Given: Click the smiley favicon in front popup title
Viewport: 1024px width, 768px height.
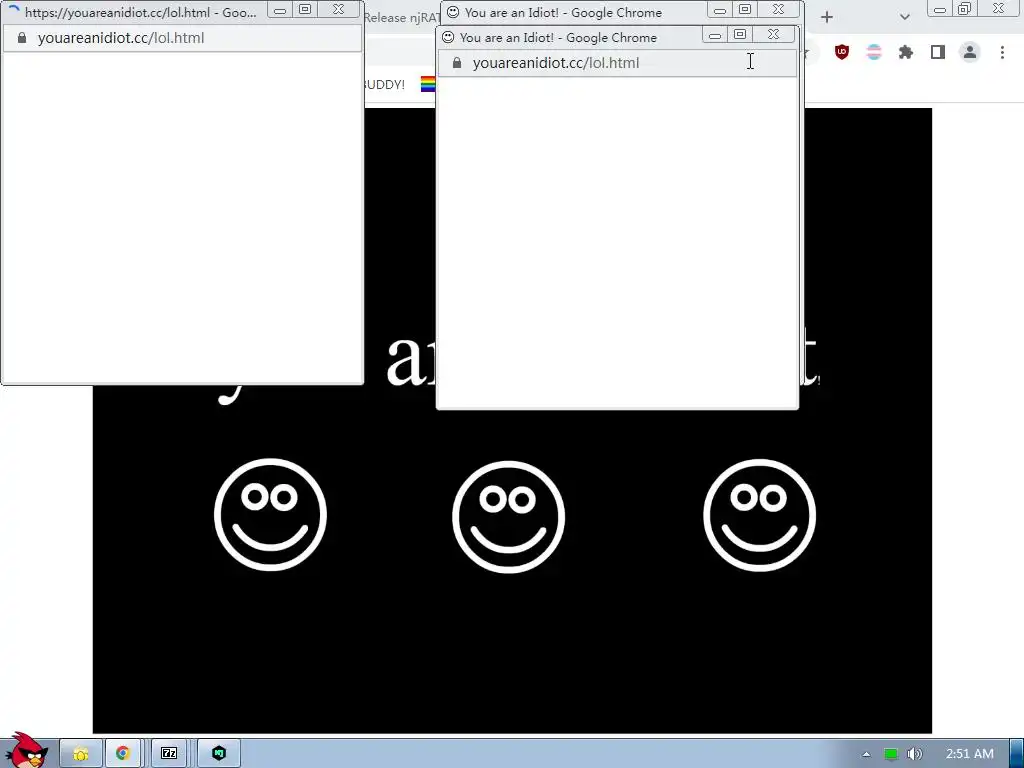Looking at the screenshot, I should 448,37.
